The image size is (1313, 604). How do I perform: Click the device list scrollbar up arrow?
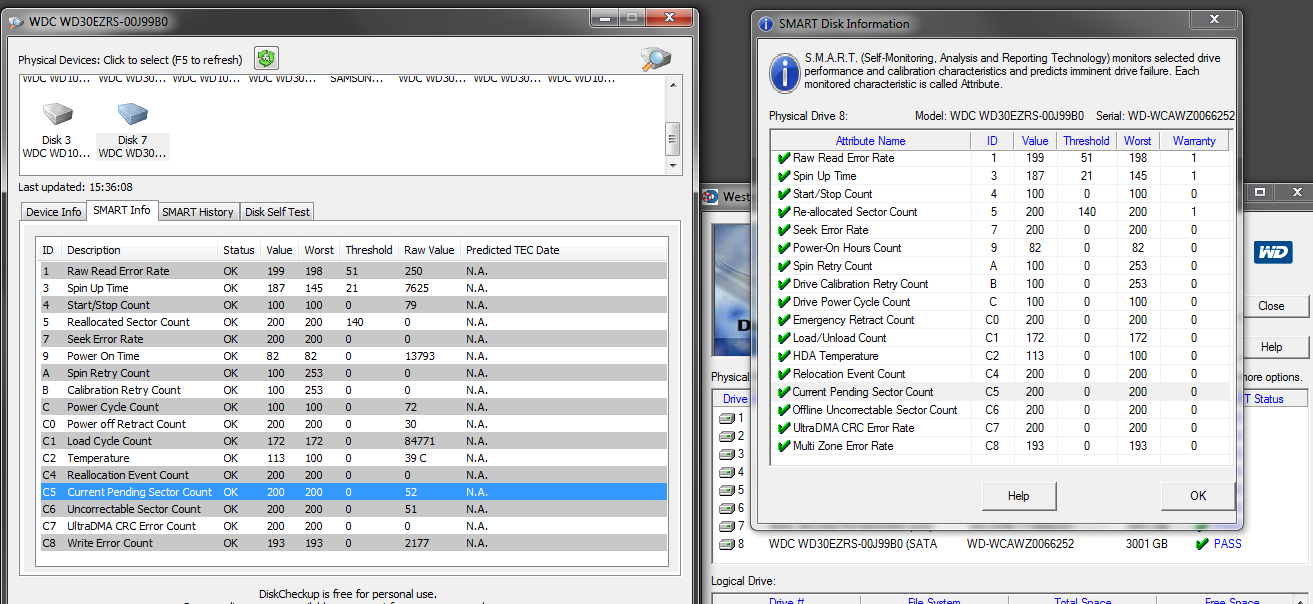pyautogui.click(x=673, y=84)
